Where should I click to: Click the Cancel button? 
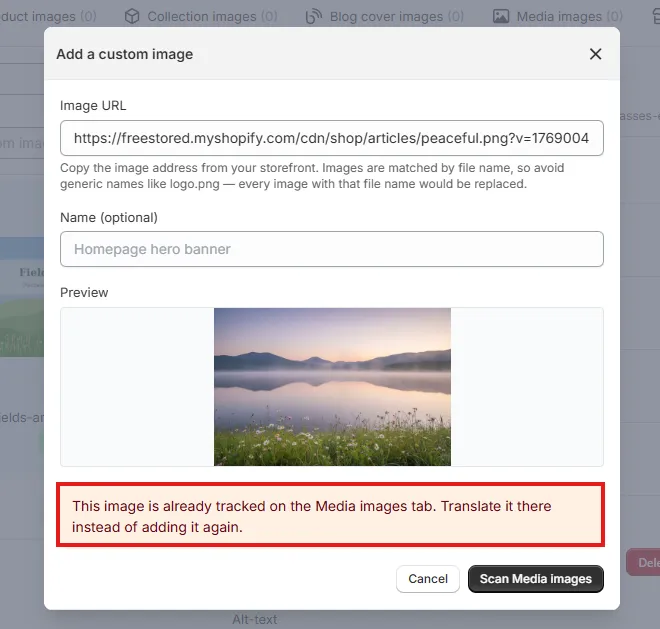tap(428, 579)
